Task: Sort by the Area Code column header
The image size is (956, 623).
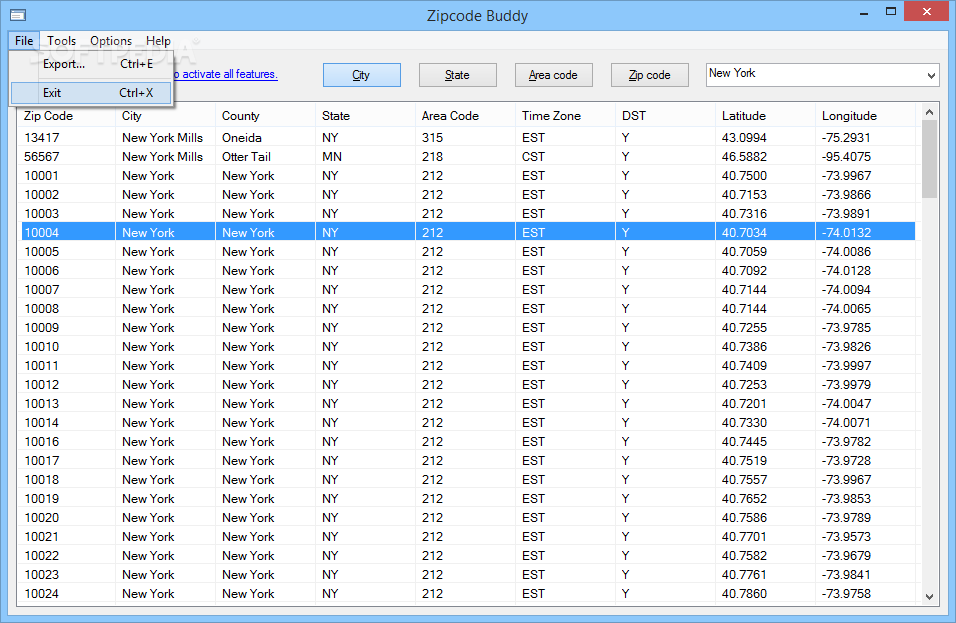Action: click(465, 116)
